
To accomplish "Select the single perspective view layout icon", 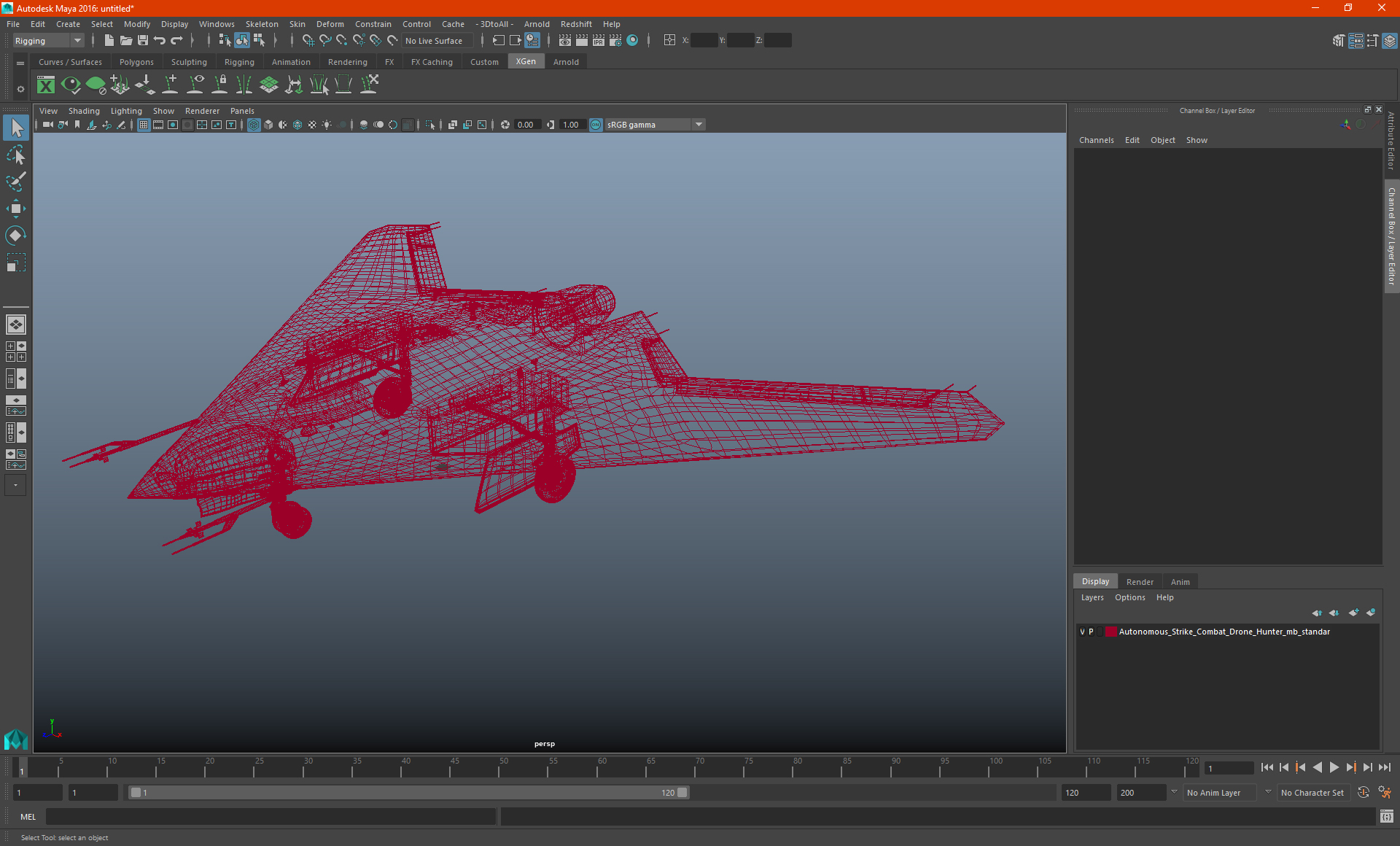I will point(16,324).
